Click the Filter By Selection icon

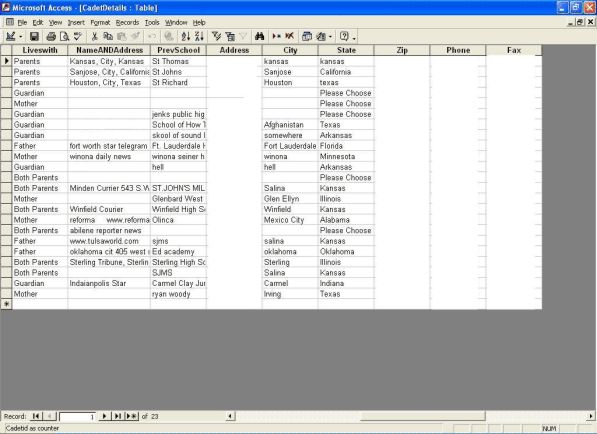click(x=216, y=37)
